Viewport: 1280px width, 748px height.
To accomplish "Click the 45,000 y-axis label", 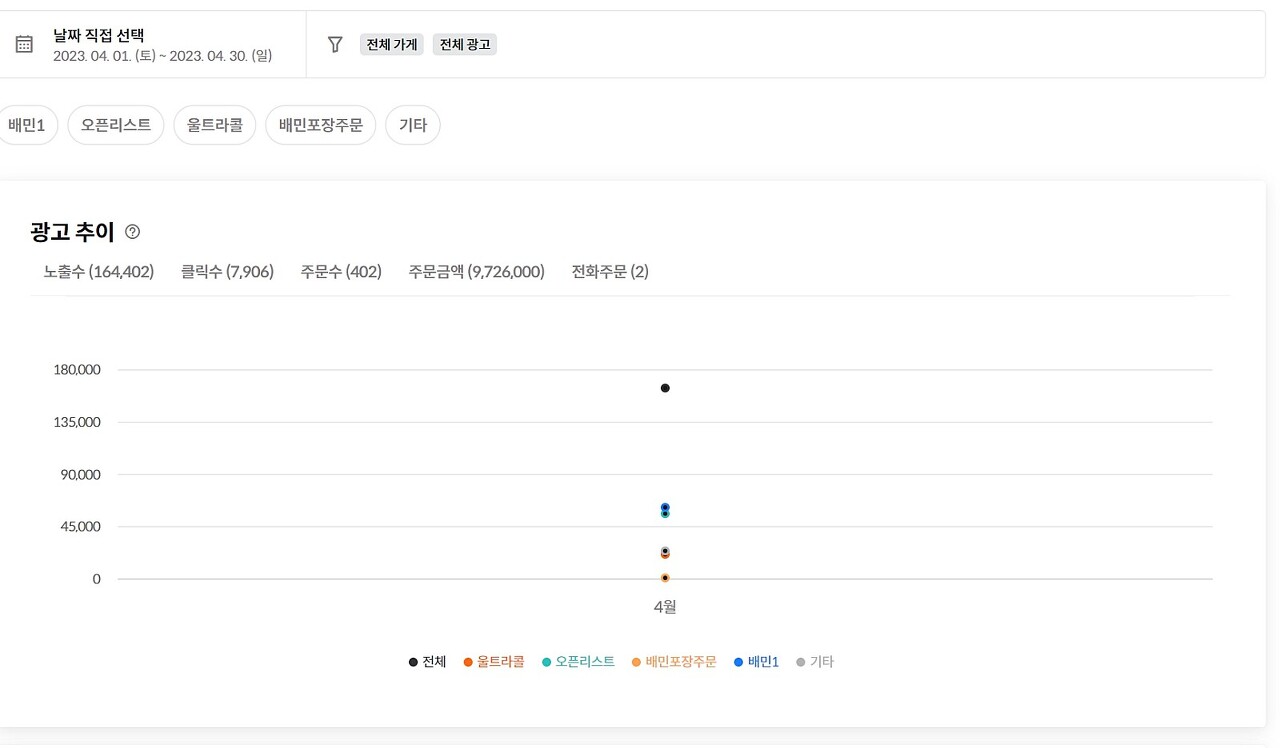I will (x=80, y=526).
